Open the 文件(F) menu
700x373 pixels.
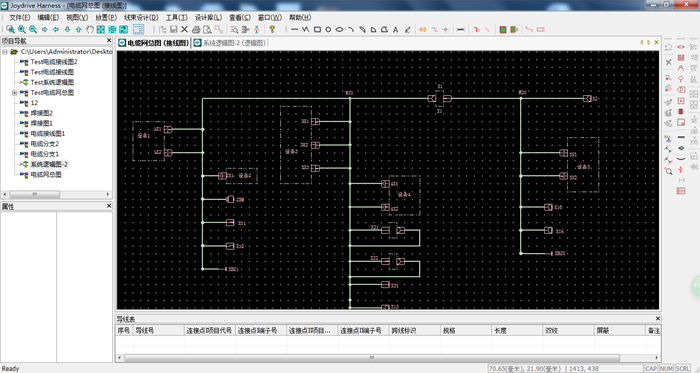[20, 17]
